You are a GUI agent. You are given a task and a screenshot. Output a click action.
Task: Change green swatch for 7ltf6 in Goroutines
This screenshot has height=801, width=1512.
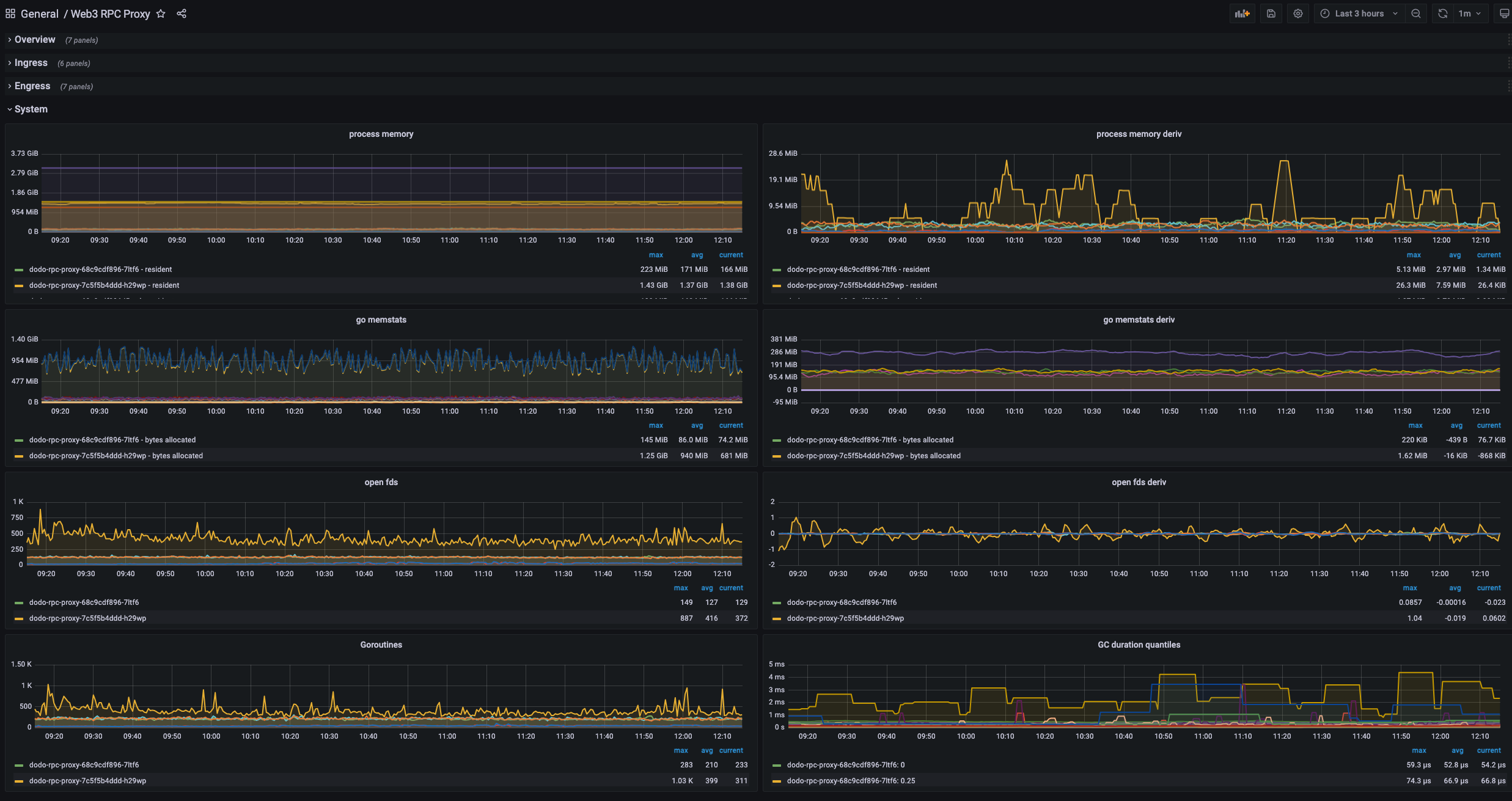tap(19, 766)
